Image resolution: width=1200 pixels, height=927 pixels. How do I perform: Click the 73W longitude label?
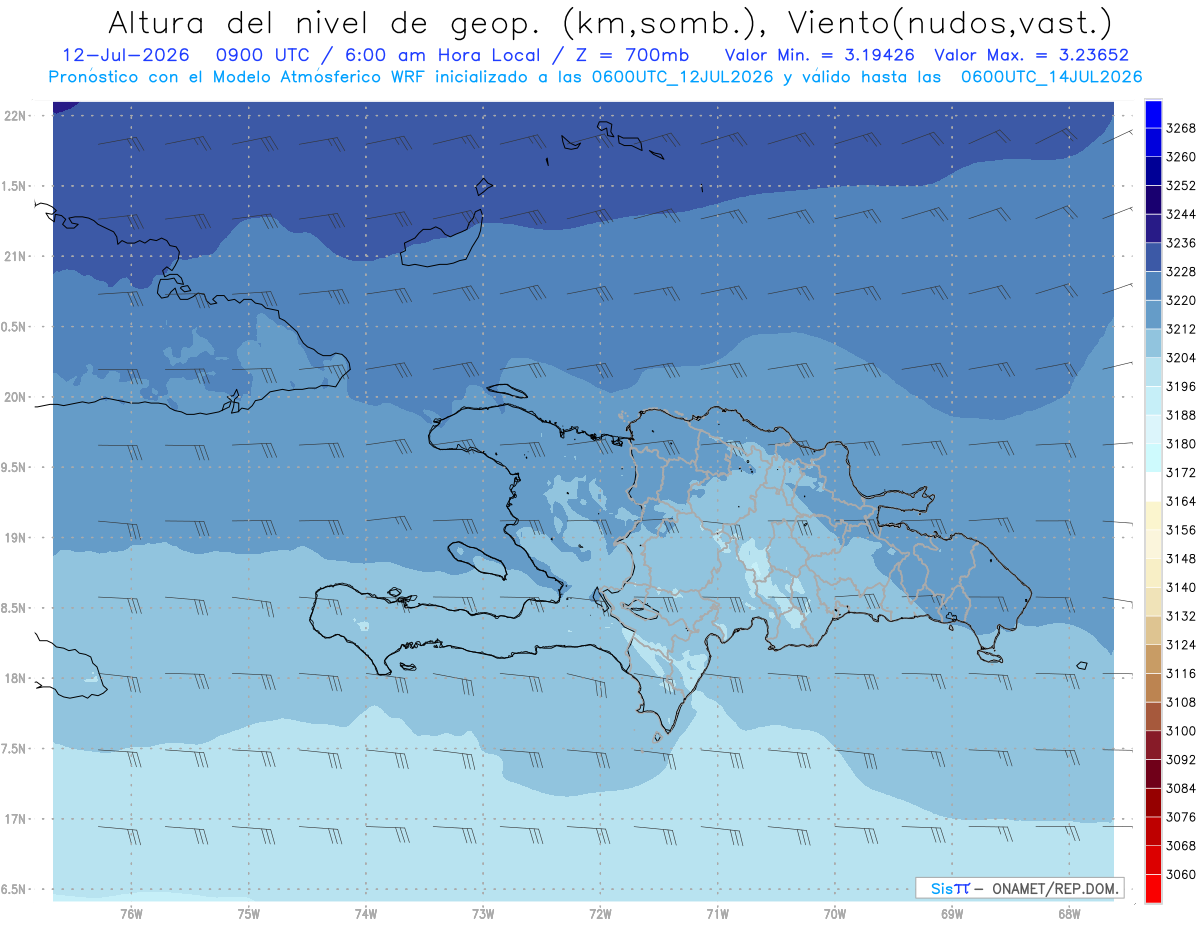tap(483, 912)
